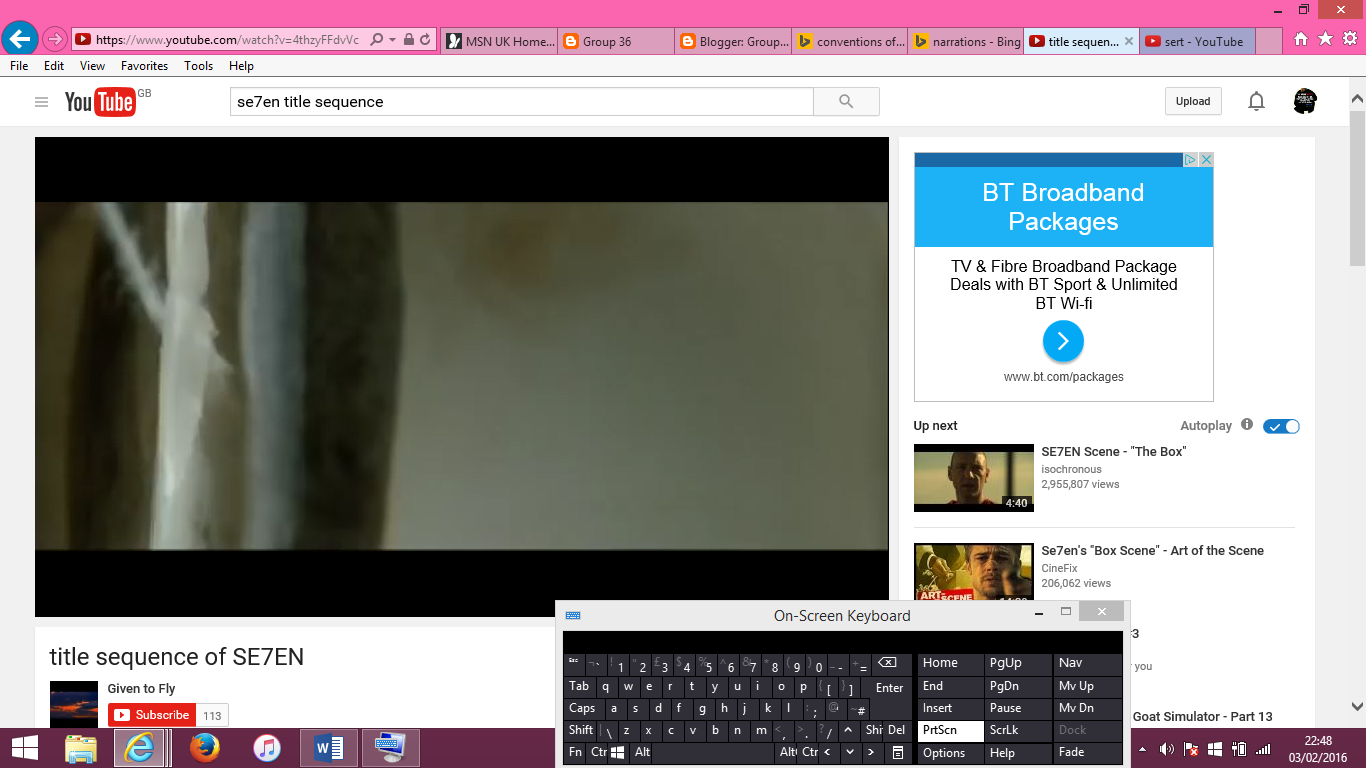
Task: Toggle the Fn key on On-Screen Keyboard
Action: [576, 752]
